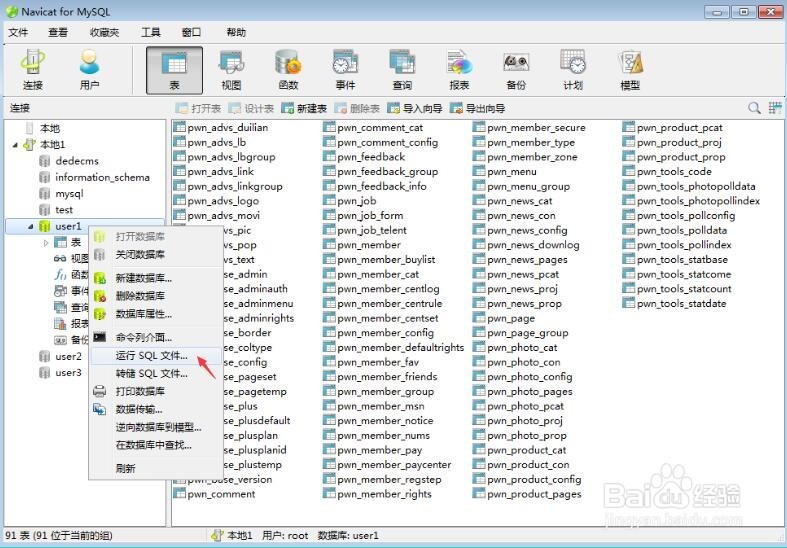787x548 pixels.
Task: Choose 数据库属性... in context menu
Action: (x=156, y=314)
